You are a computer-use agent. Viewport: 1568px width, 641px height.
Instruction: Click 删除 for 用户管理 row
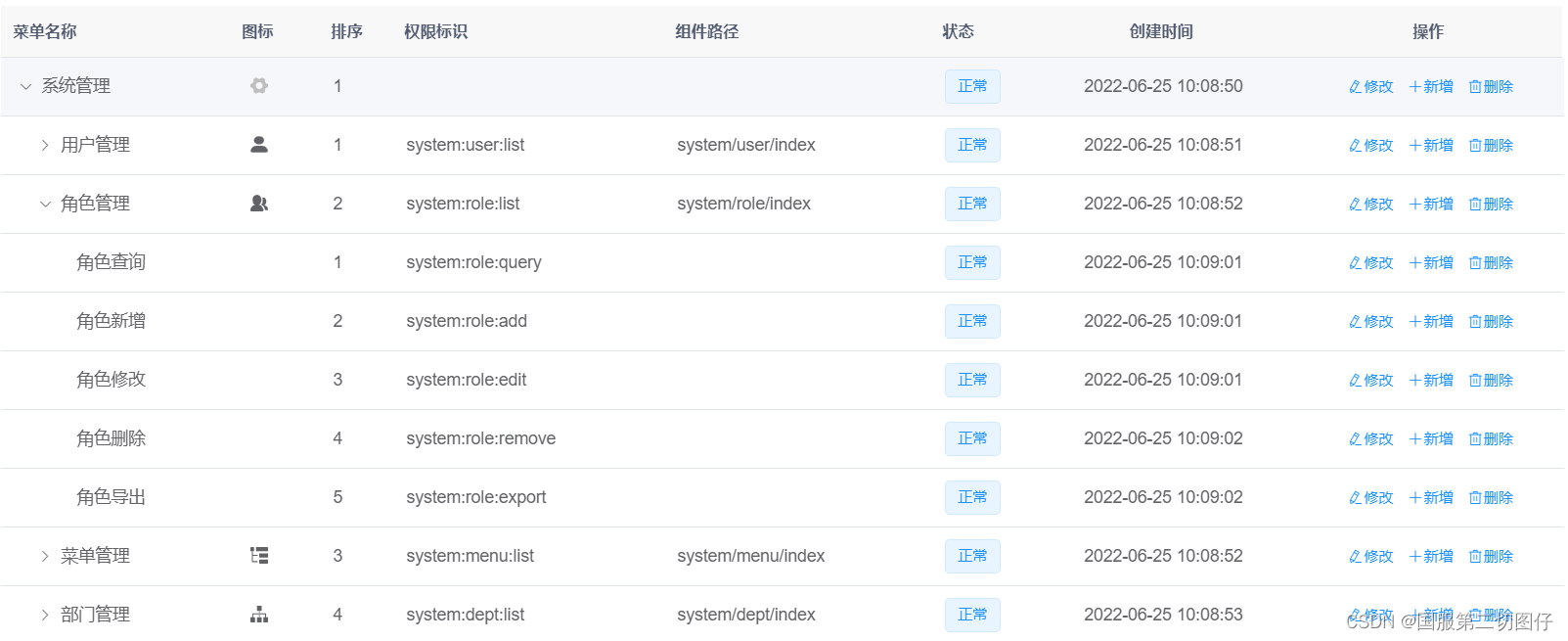click(x=1491, y=145)
